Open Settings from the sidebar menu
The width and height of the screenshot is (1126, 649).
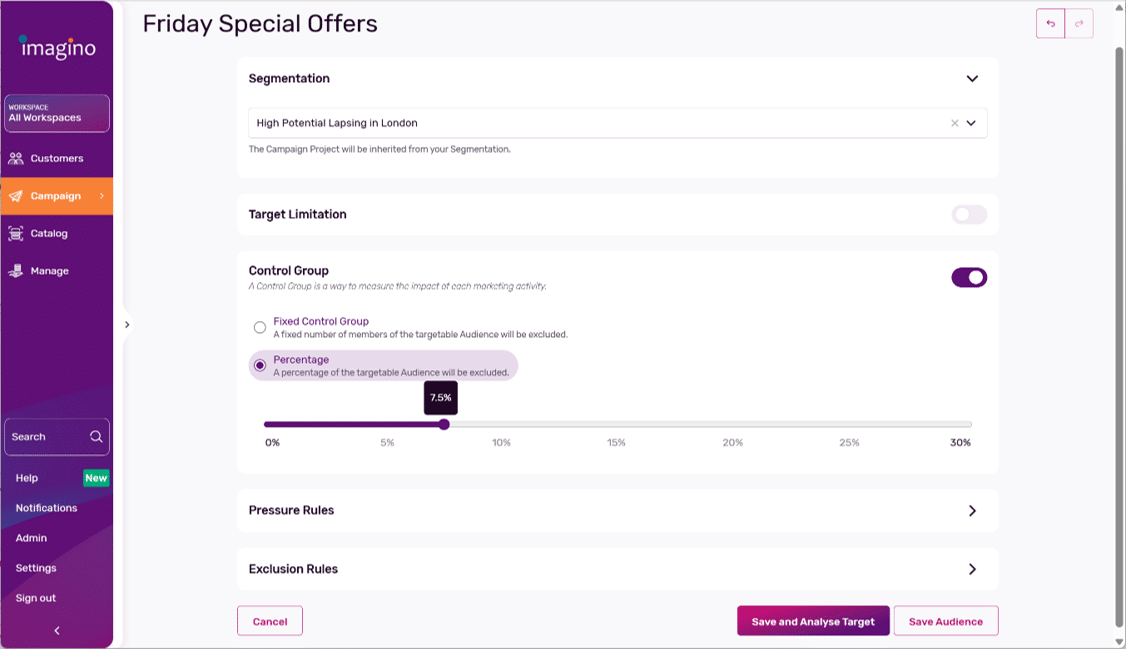pyautogui.click(x=36, y=568)
